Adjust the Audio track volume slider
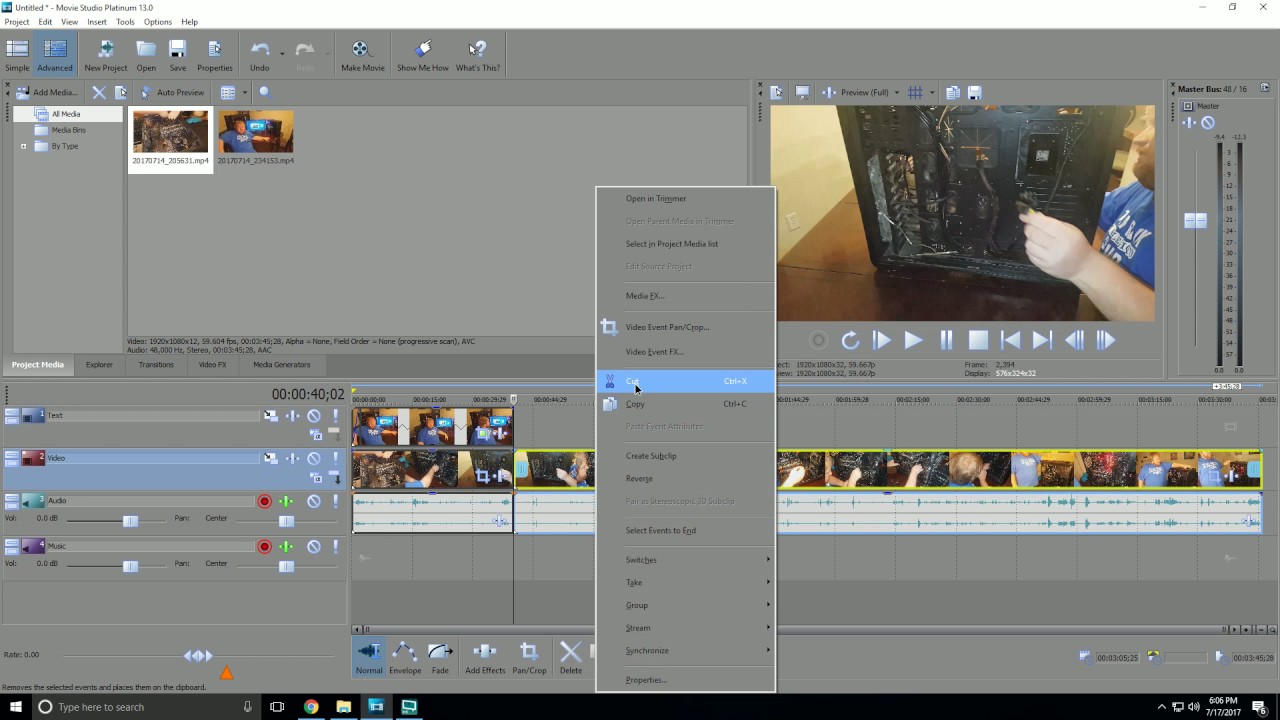This screenshot has width=1280, height=720. (130, 521)
